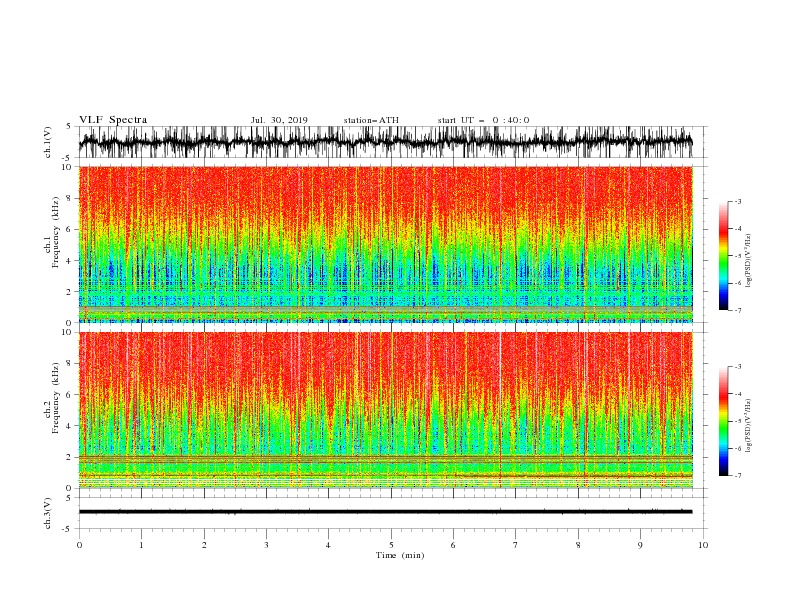Click inside the ch.1 spectrogram panel
This screenshot has width=792, height=612.
385,244
